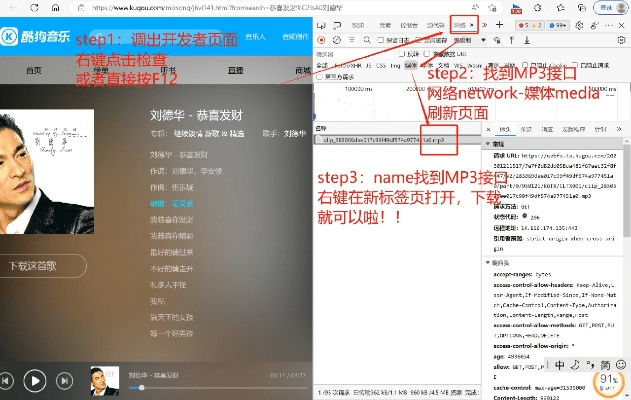631x400 pixels.
Task: Toggle the network filter funnel icon
Action: [352, 40]
